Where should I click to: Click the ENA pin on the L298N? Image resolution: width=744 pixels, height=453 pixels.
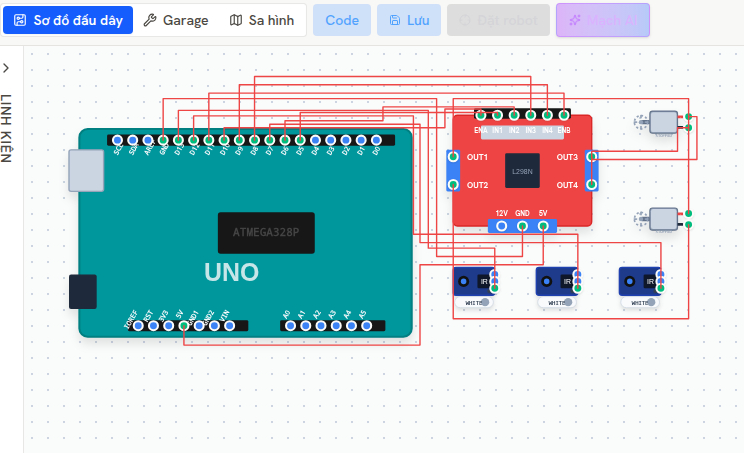click(481, 115)
